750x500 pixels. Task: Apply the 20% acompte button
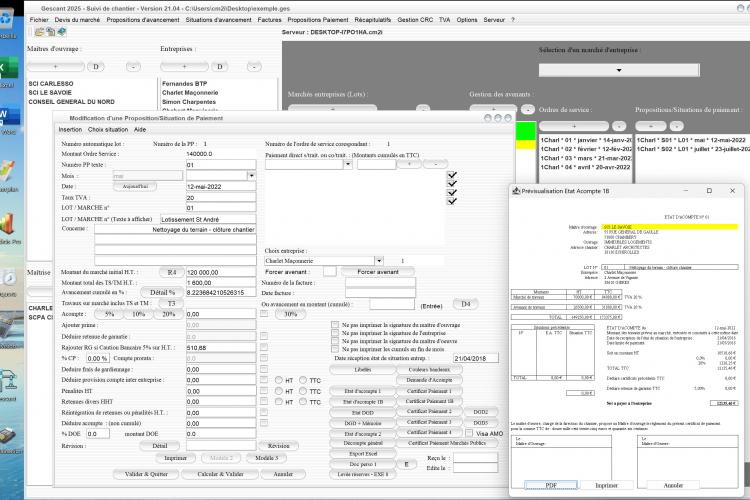[x=168, y=314]
